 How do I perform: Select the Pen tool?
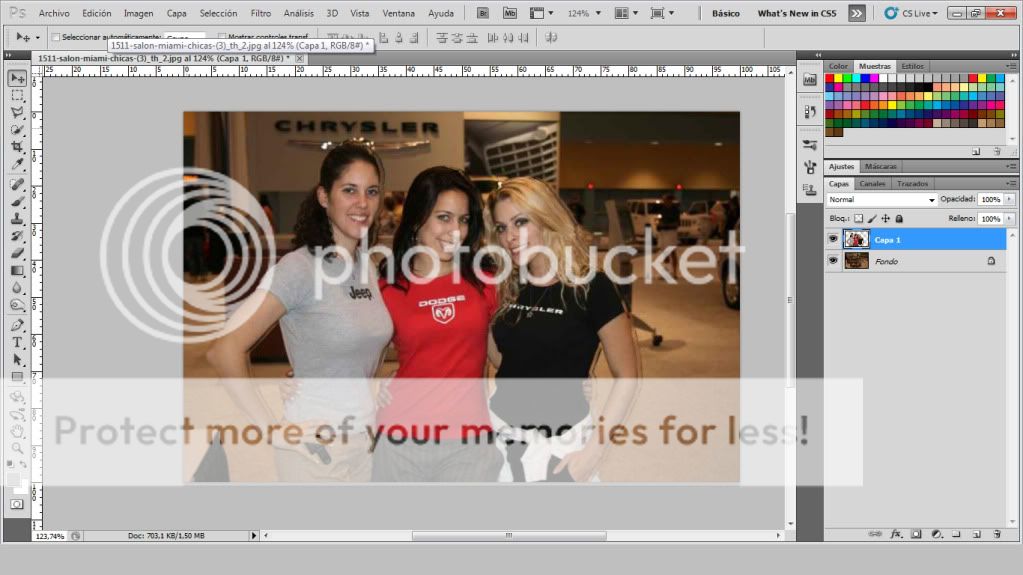(x=18, y=325)
